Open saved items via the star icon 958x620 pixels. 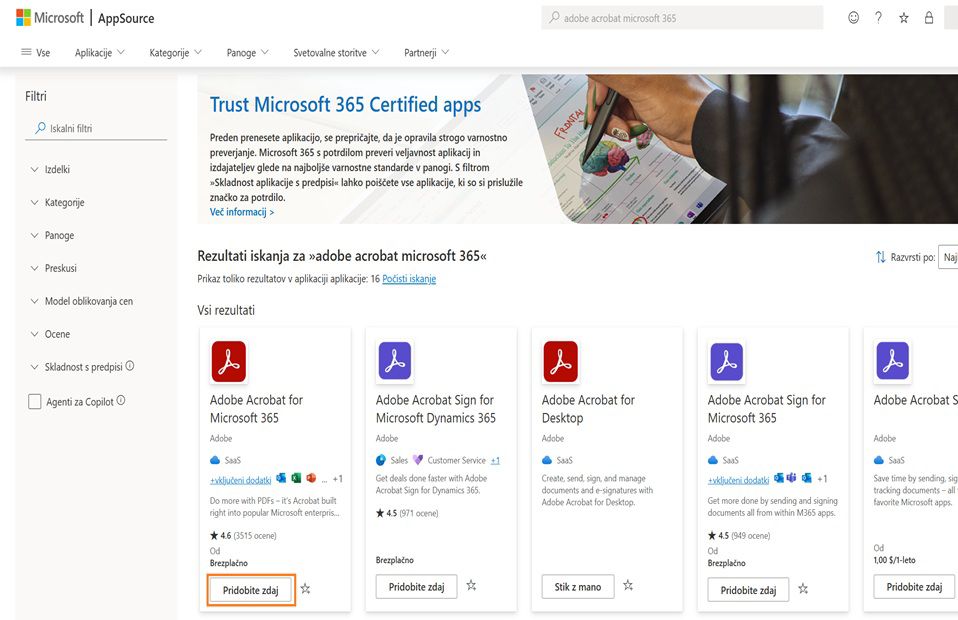pos(903,17)
